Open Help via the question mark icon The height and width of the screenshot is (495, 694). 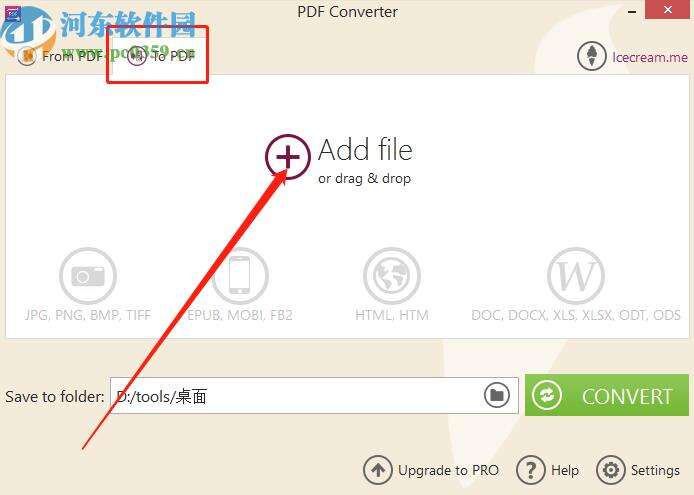point(530,470)
